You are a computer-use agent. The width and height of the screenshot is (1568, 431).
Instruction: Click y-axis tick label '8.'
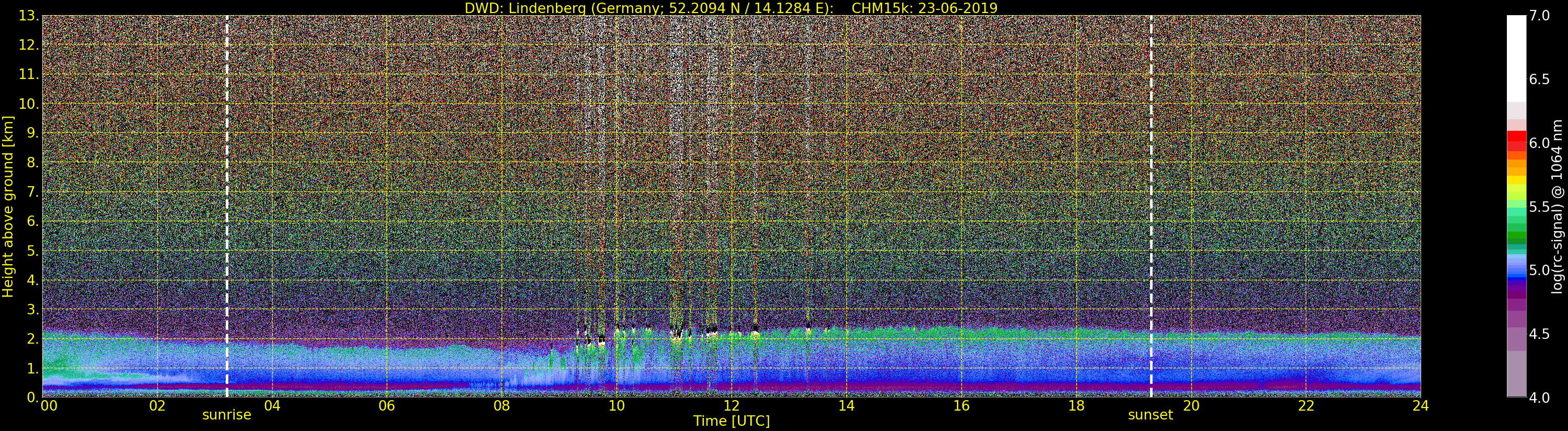[32, 163]
